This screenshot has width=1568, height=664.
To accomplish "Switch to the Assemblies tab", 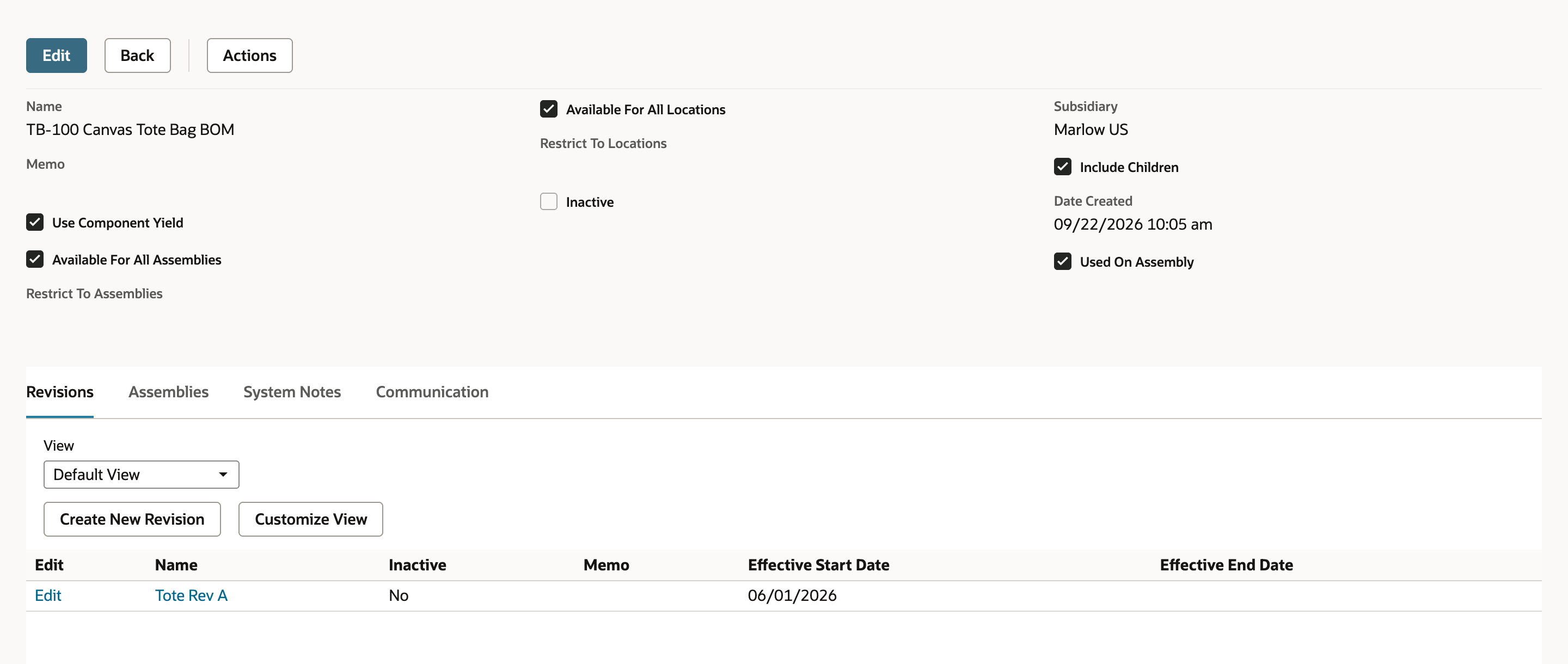I will (168, 392).
